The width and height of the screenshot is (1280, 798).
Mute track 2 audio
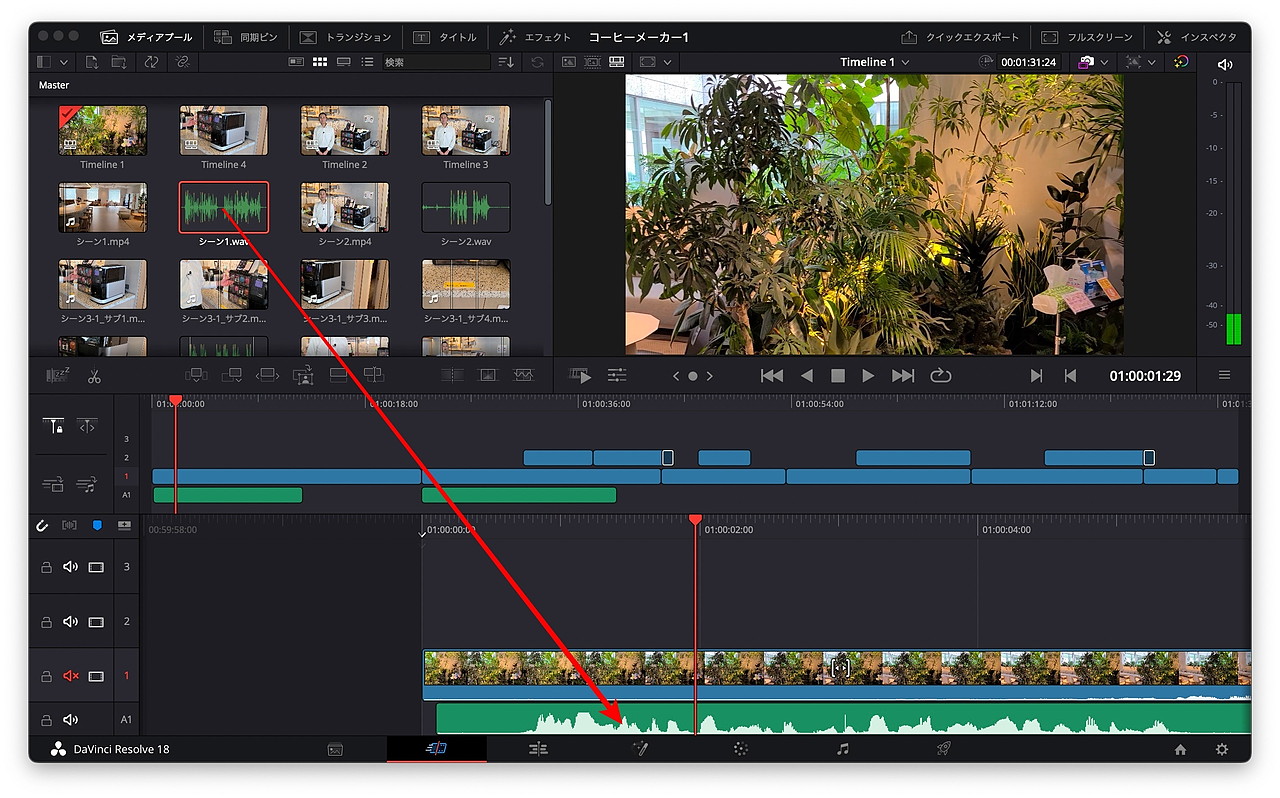point(71,622)
